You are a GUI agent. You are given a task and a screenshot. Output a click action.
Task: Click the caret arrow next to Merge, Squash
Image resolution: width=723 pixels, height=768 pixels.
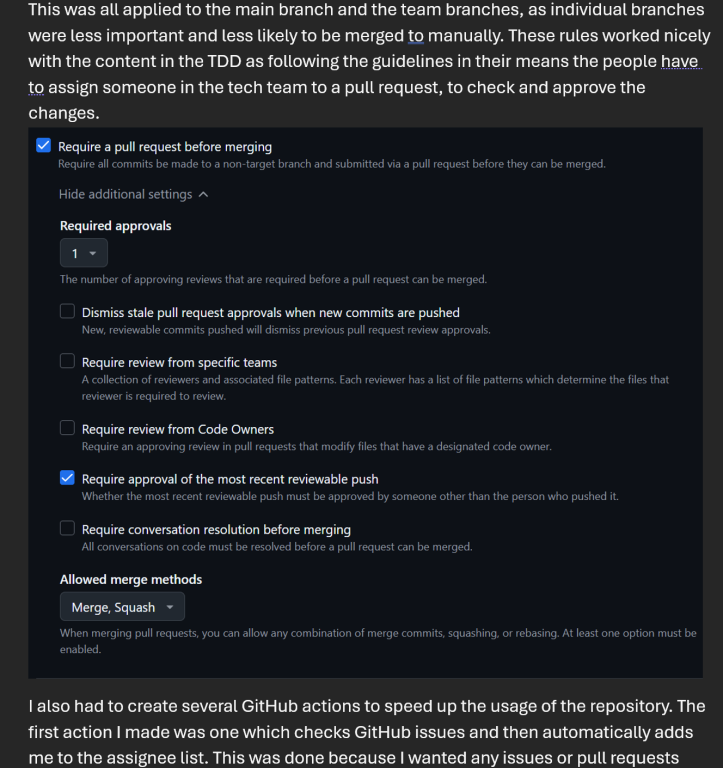pyautogui.click(x=170, y=607)
